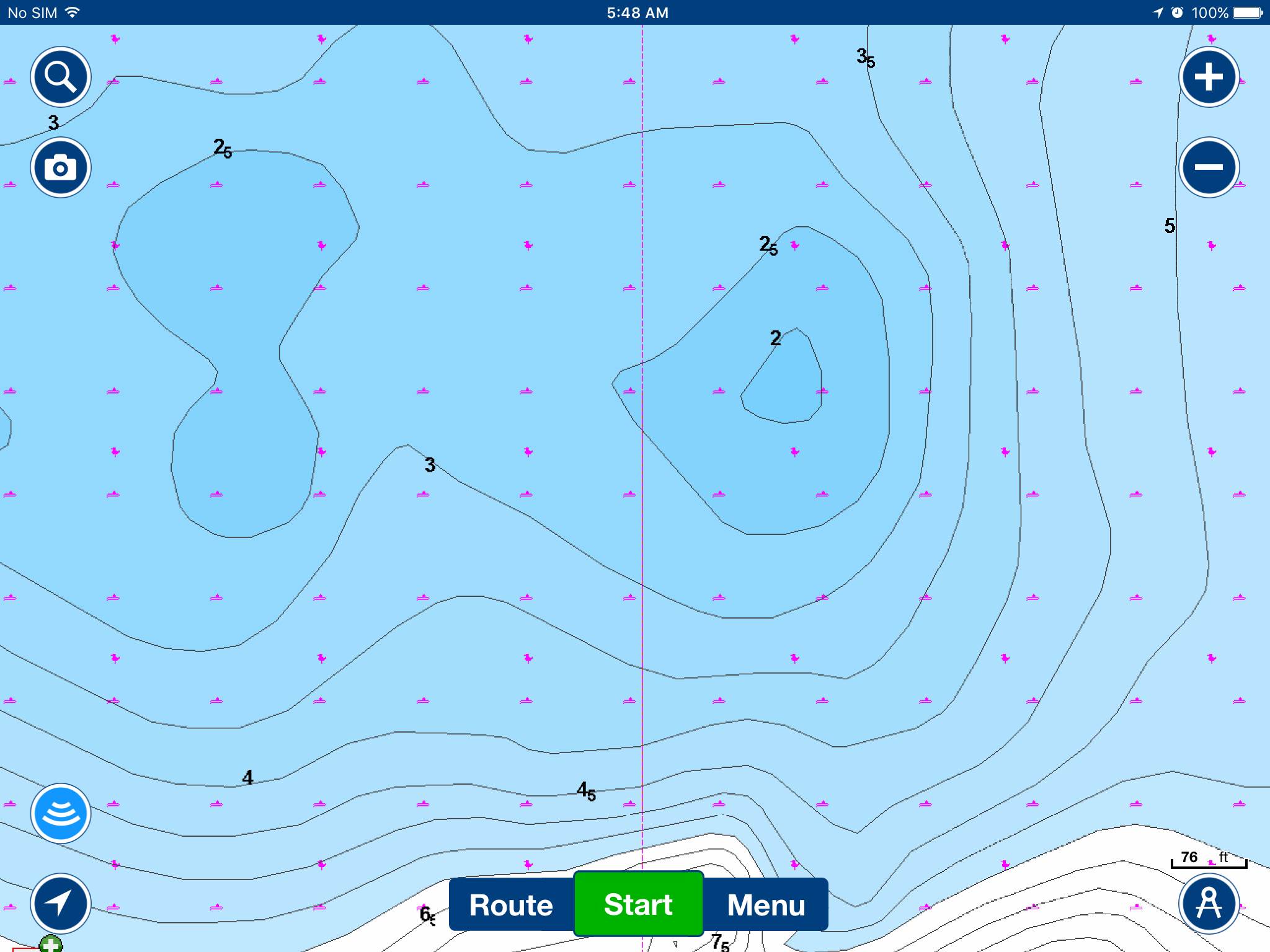The image size is (1270, 952).
Task: Open the Route planner button
Action: click(511, 905)
